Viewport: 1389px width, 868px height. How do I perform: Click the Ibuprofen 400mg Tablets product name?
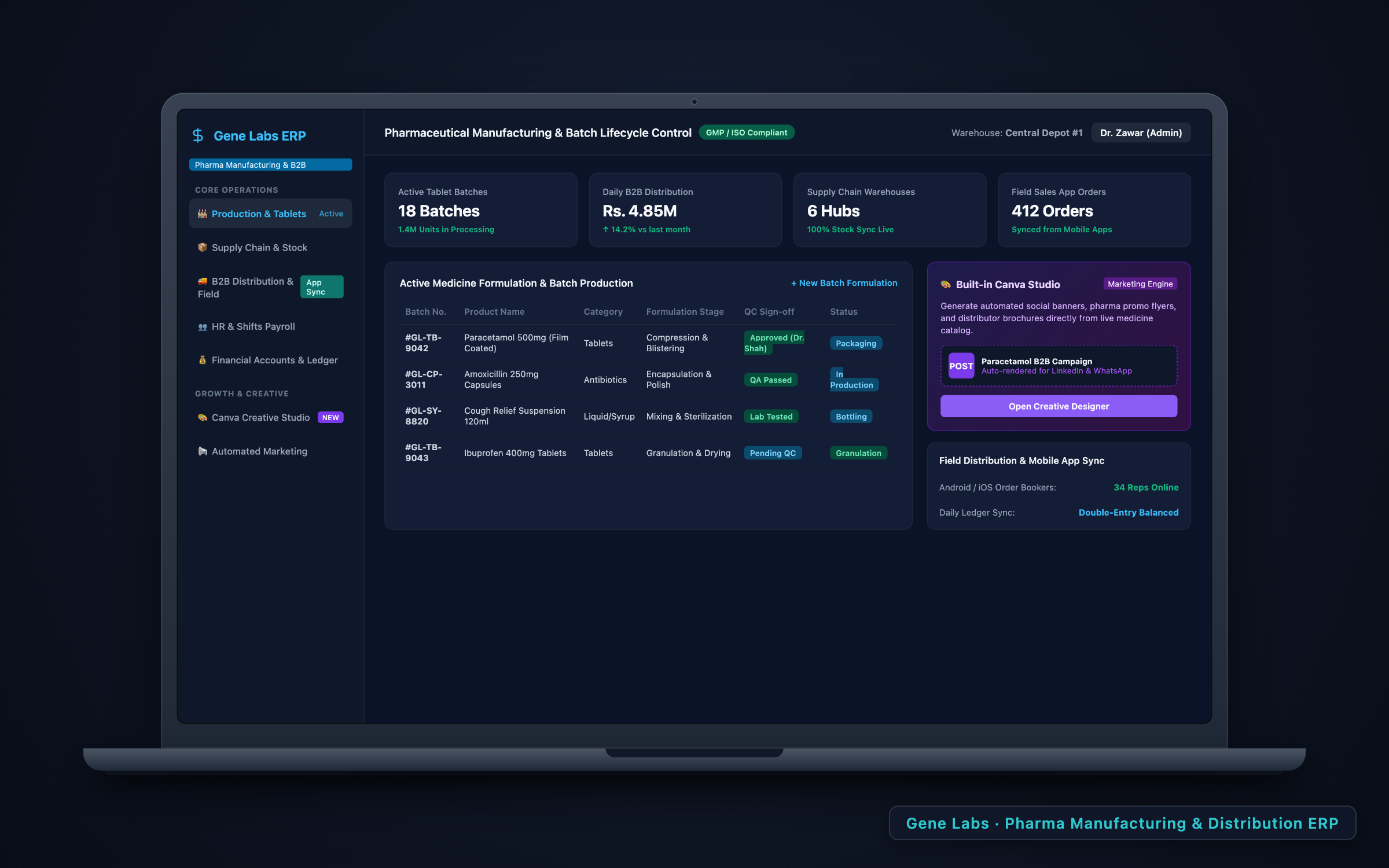[515, 453]
